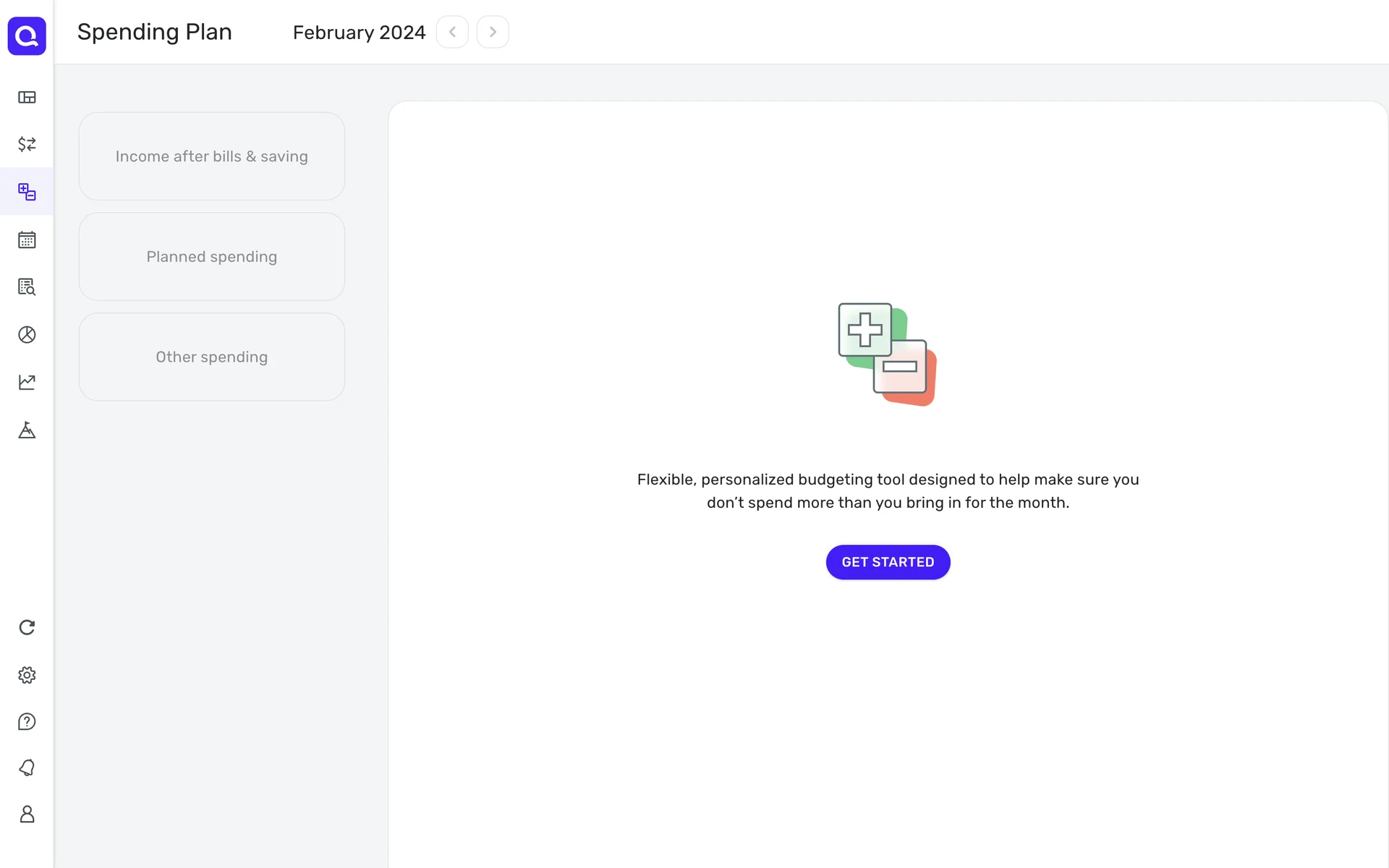Open the Settings gear icon

point(27,675)
